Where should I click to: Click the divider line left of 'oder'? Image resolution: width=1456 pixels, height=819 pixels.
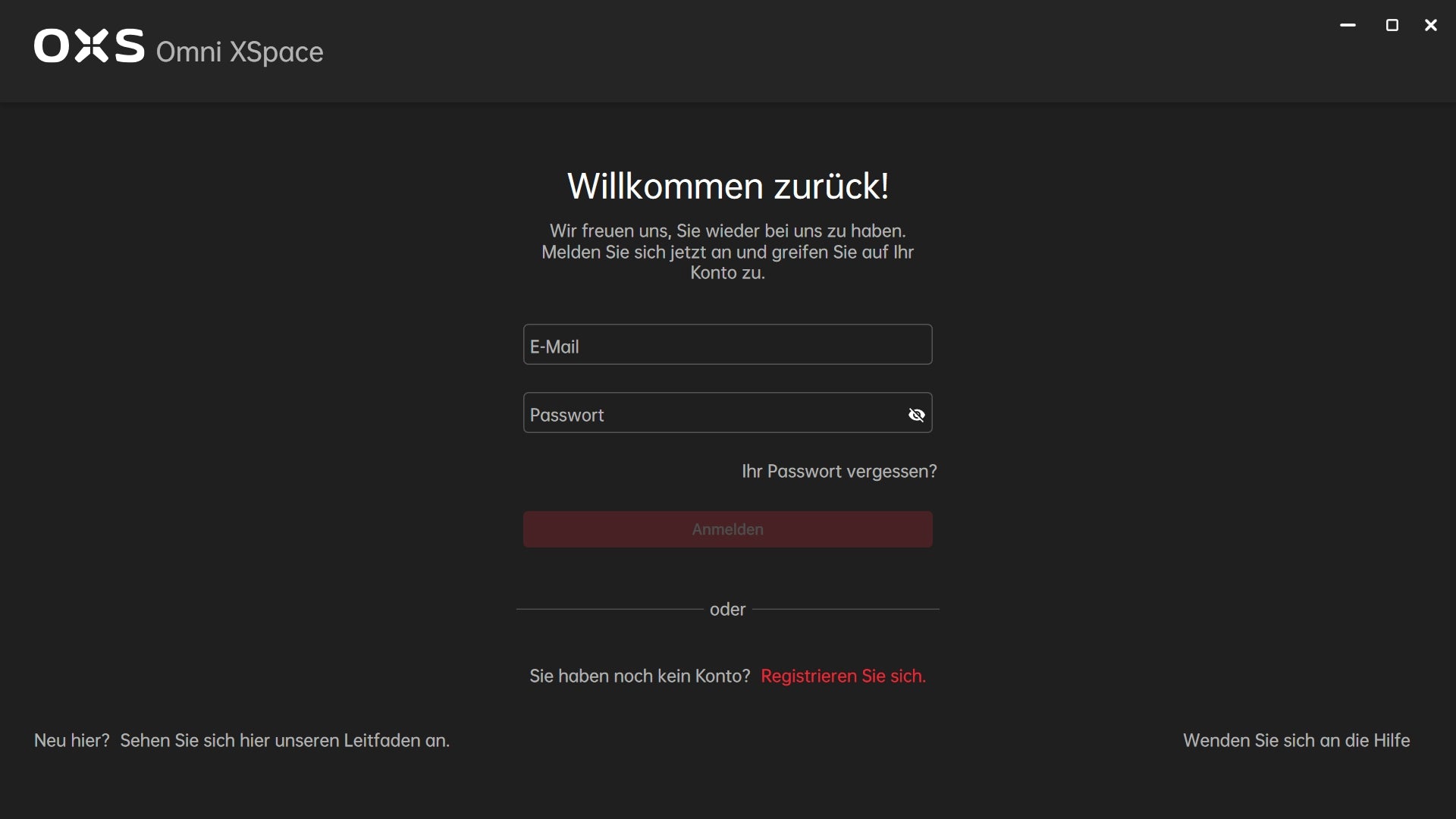tap(610, 609)
